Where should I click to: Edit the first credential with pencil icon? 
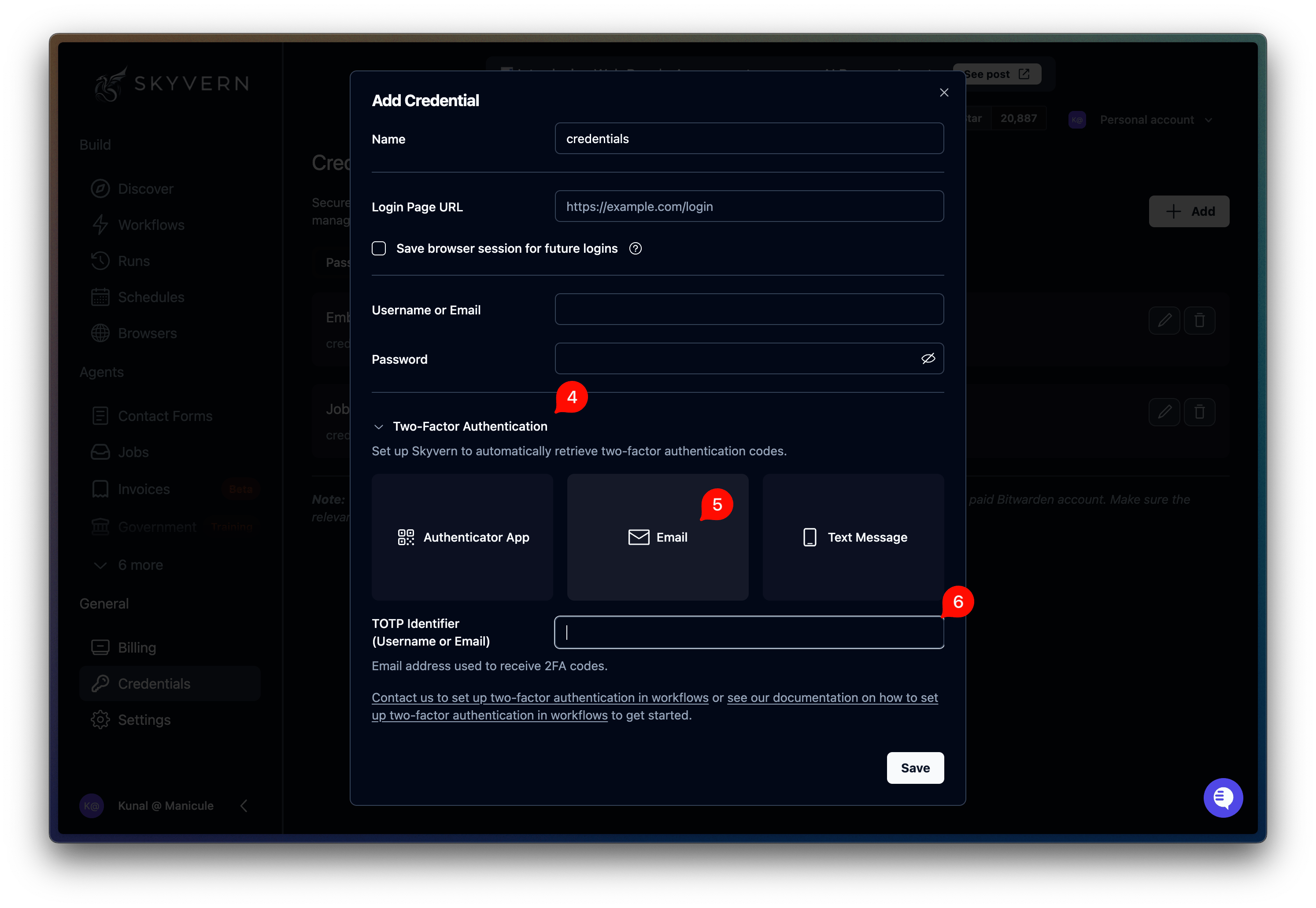click(x=1164, y=320)
